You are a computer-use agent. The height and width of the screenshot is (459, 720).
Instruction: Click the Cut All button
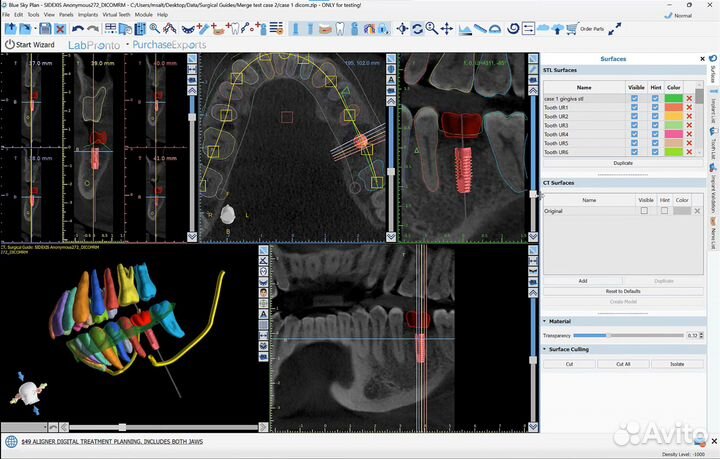point(623,364)
